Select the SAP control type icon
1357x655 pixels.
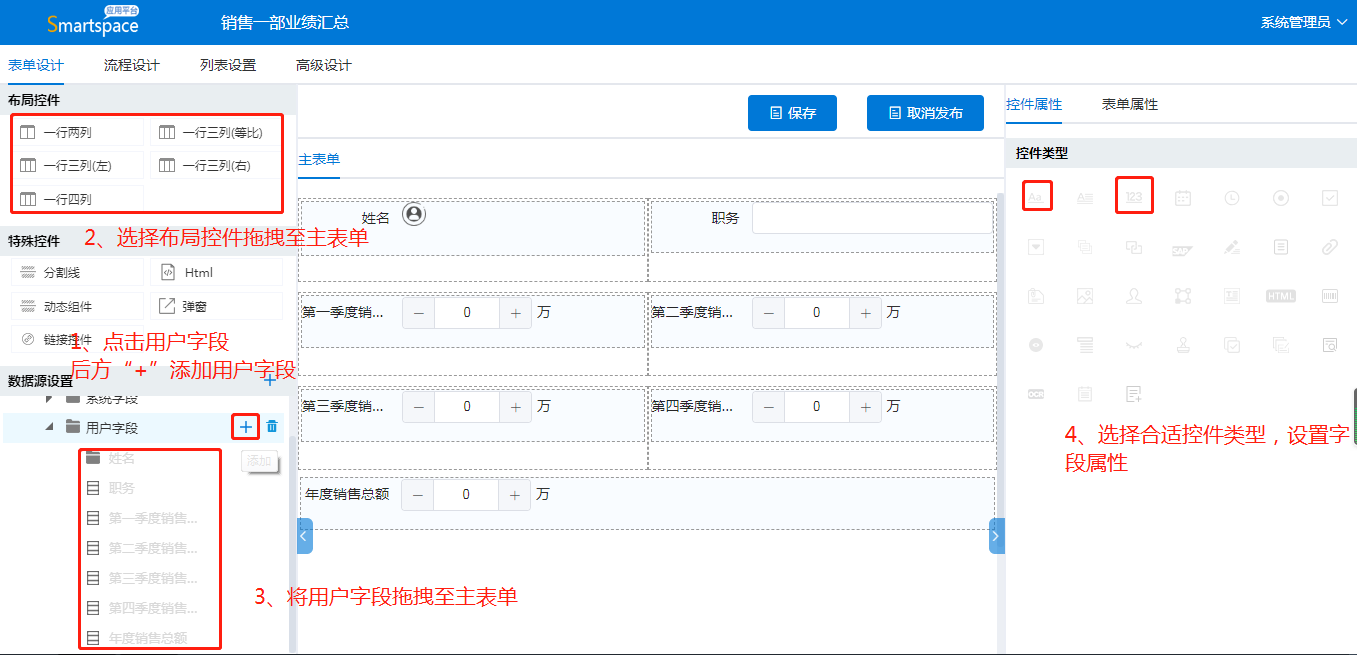(x=1183, y=251)
